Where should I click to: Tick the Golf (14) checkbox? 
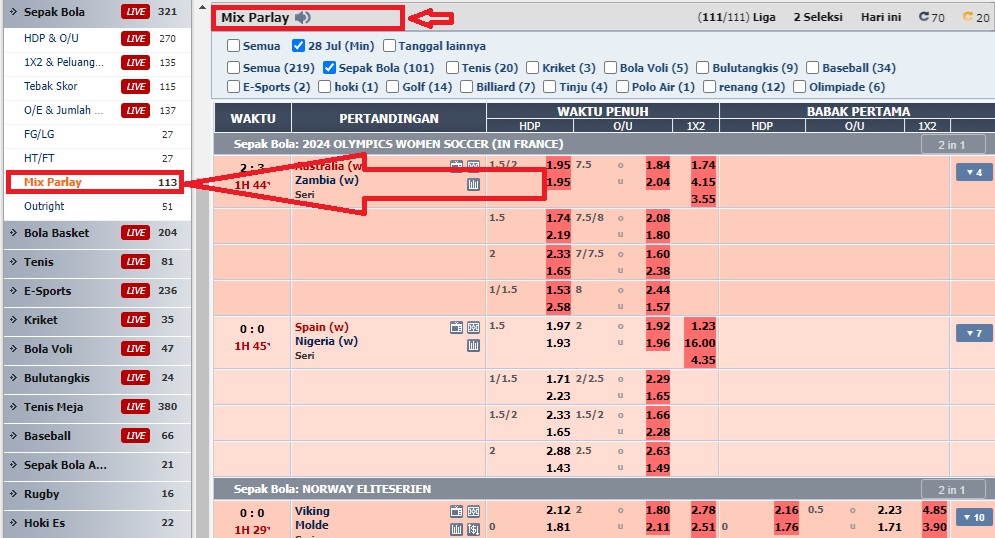point(393,86)
